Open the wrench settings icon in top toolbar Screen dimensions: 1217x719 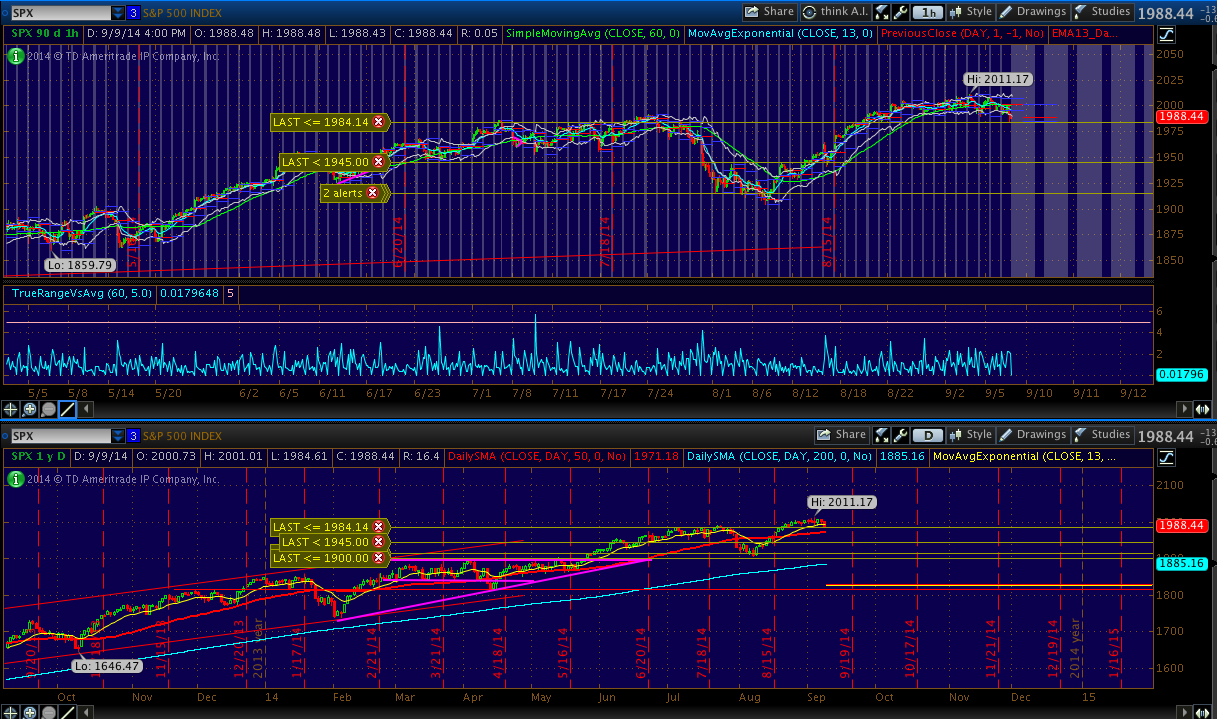click(902, 12)
